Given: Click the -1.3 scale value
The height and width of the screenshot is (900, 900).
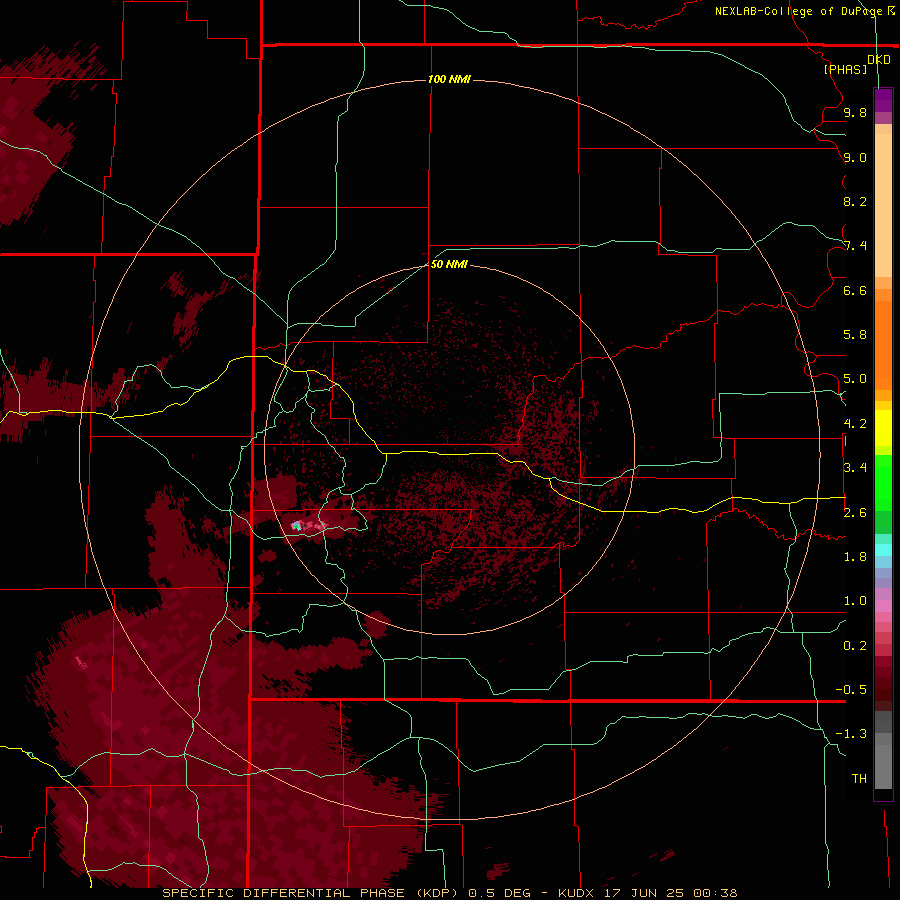Looking at the screenshot, I should click(851, 734).
